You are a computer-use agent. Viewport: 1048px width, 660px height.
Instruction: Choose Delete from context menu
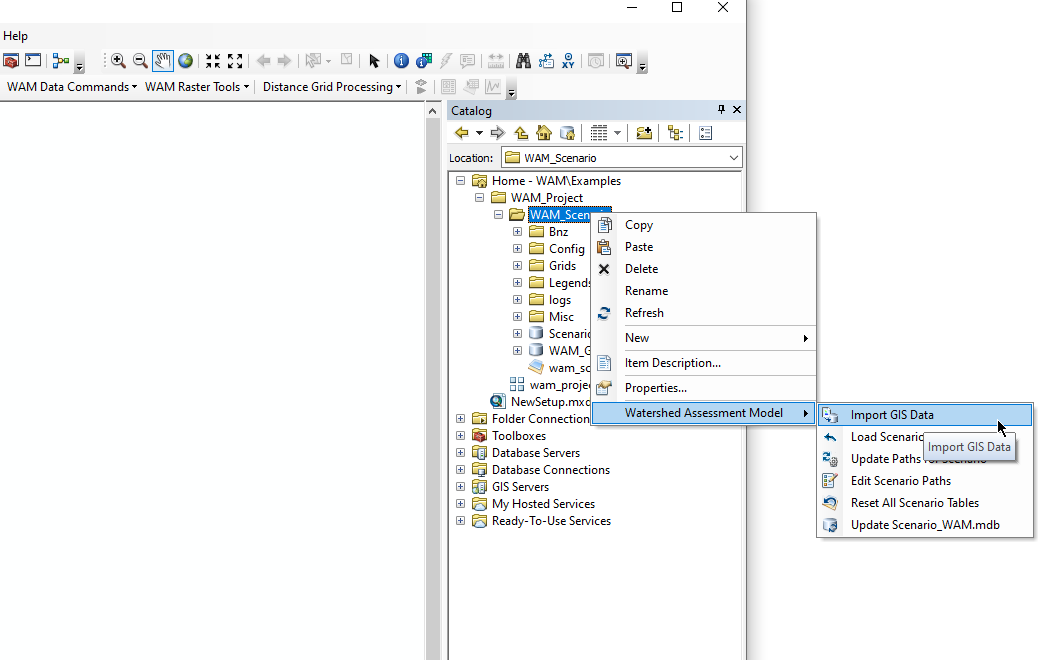pyautogui.click(x=704, y=269)
